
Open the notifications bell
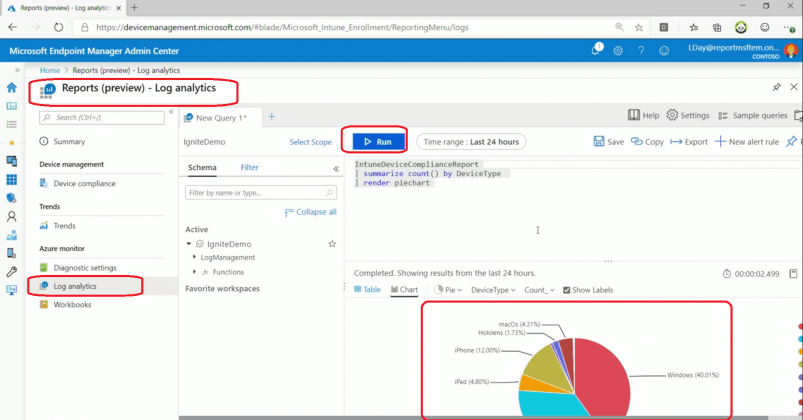coord(595,50)
